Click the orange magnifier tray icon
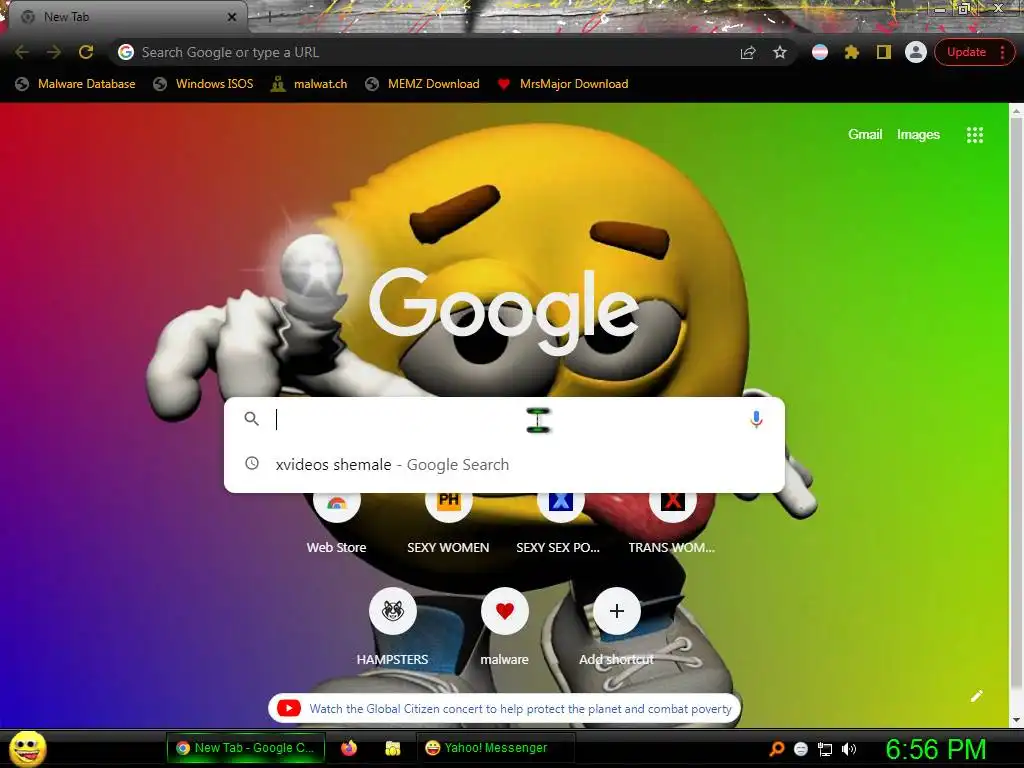The image size is (1024, 768). pos(776,749)
